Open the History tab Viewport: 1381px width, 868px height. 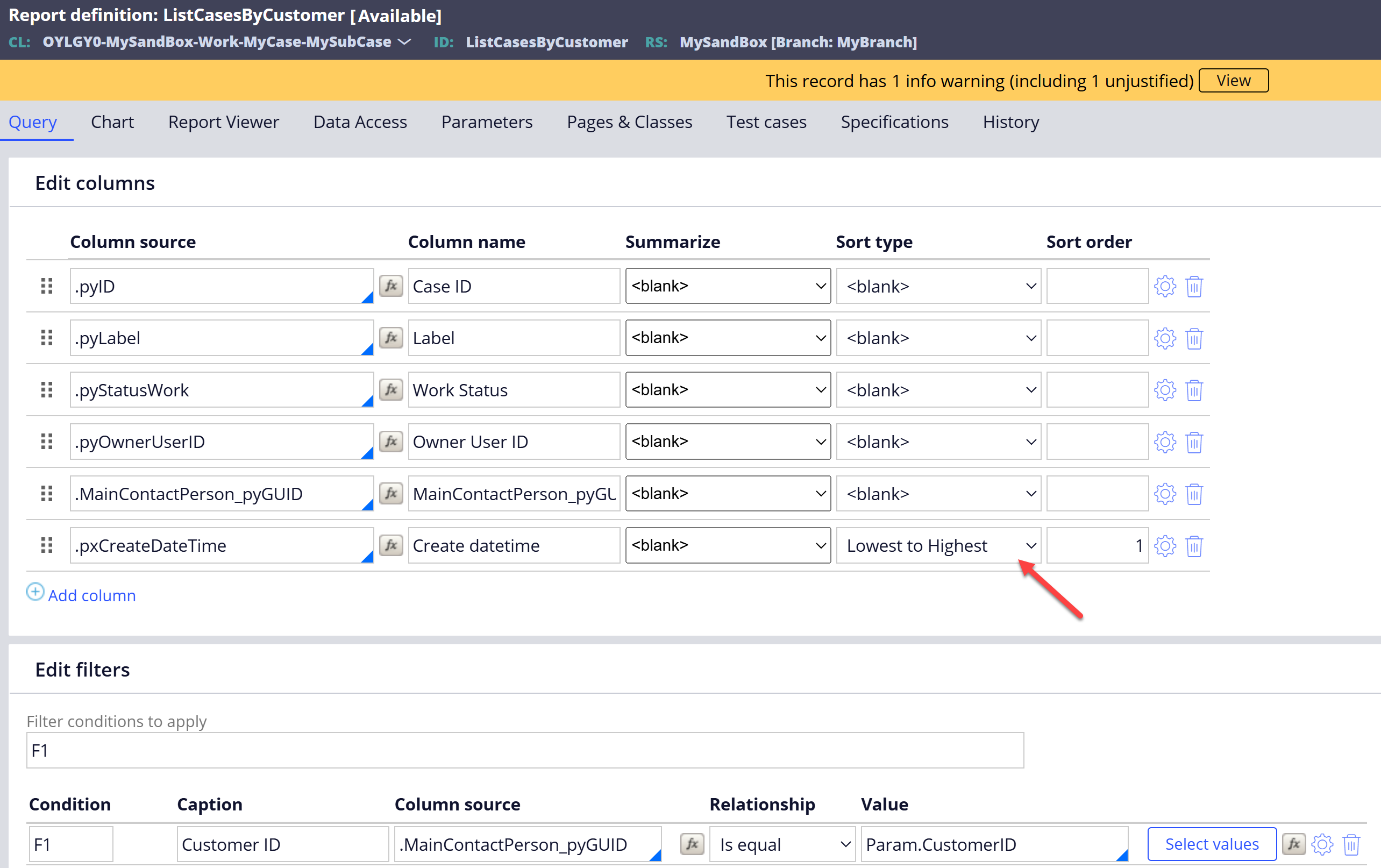coord(1010,122)
